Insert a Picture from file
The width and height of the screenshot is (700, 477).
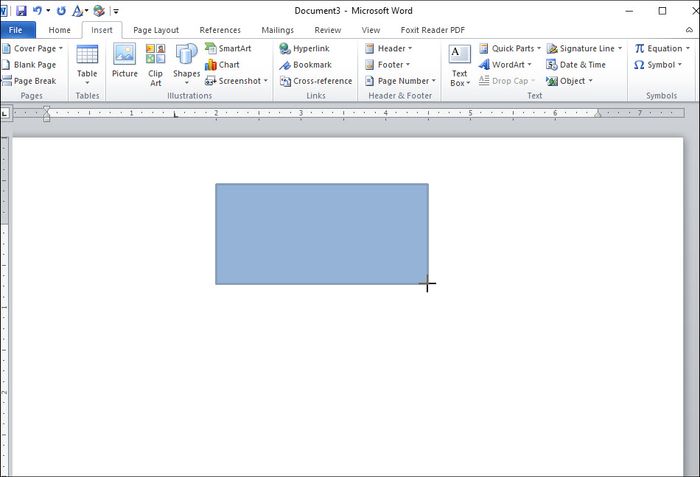124,62
